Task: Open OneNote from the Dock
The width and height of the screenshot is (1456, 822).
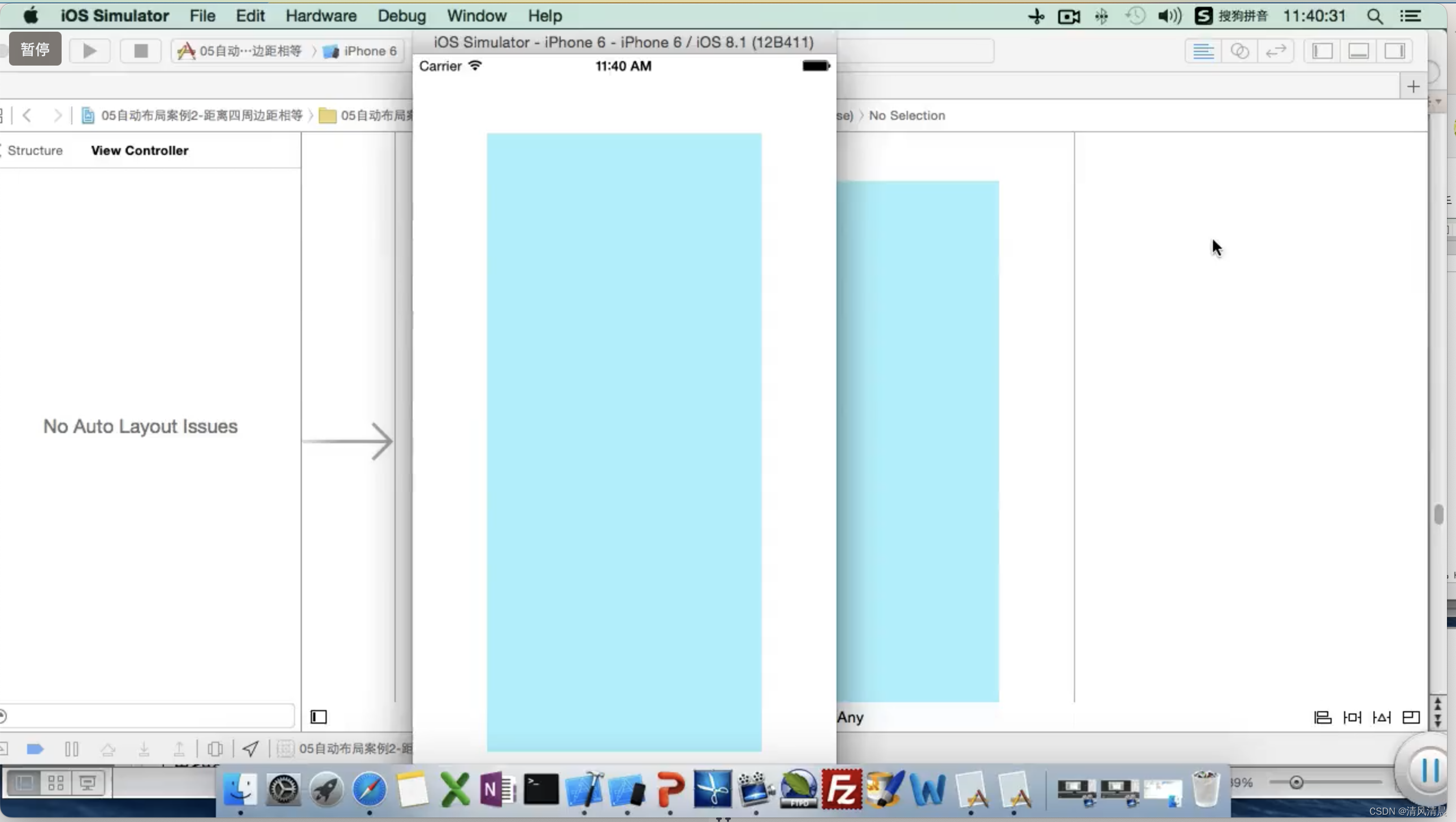Action: (498, 789)
